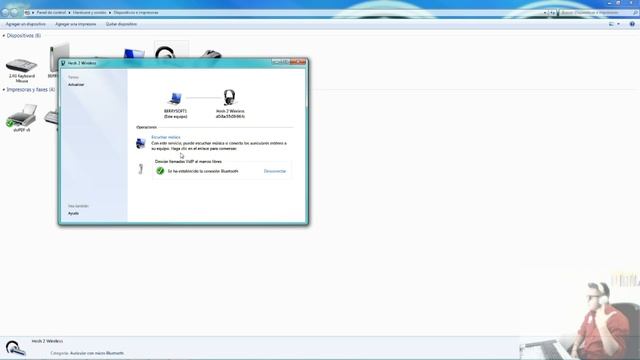
Task: Click Agregar un dispositivo in toolbar
Action: pyautogui.click(x=26, y=24)
